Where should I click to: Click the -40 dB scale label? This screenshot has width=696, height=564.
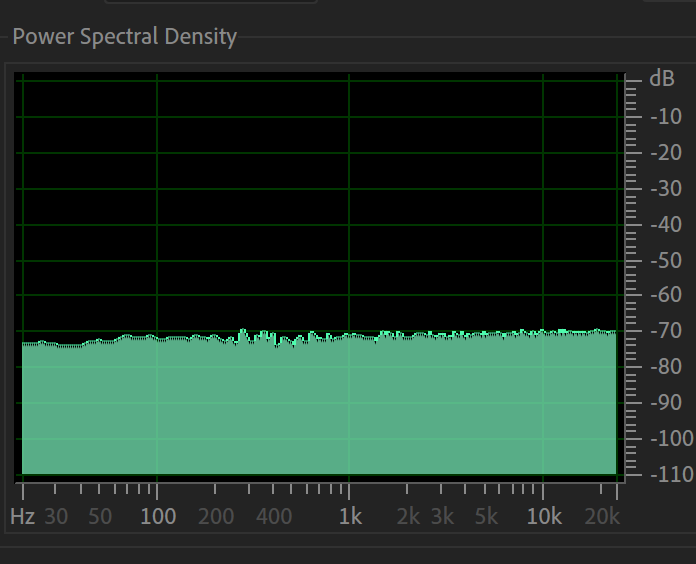point(666,225)
